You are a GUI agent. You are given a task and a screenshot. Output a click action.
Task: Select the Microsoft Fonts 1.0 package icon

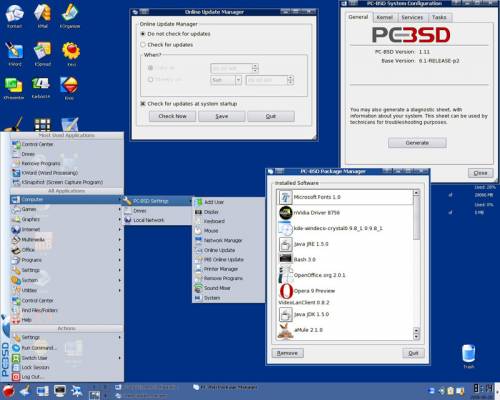[285, 197]
